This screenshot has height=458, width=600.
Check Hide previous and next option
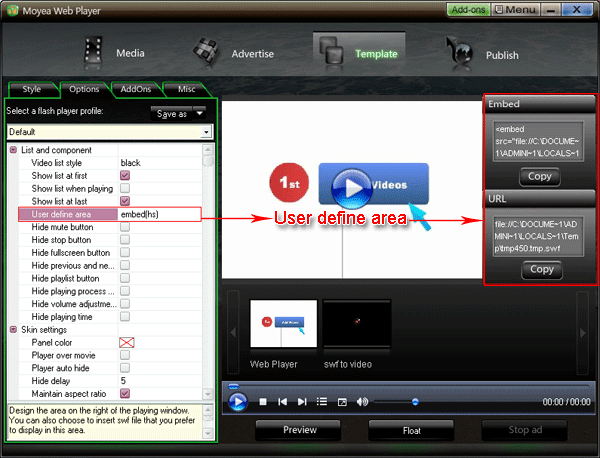(125, 266)
